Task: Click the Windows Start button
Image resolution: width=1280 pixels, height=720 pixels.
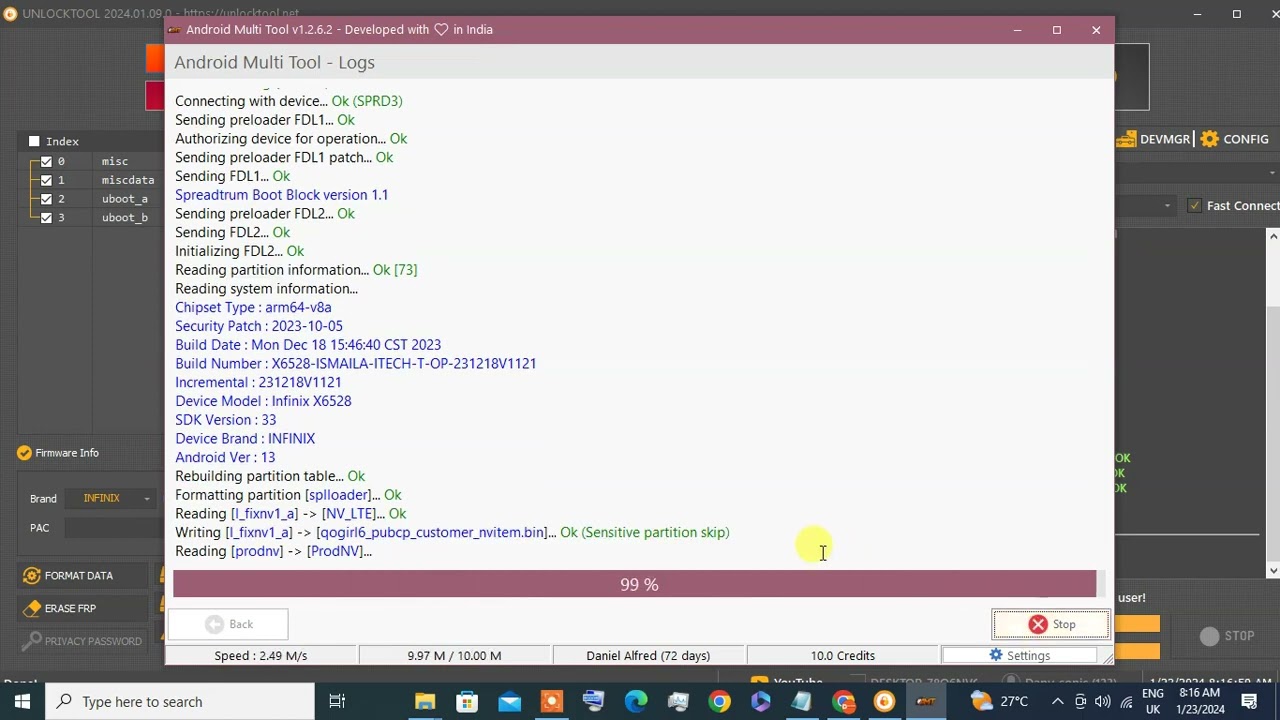Action: 22,702
